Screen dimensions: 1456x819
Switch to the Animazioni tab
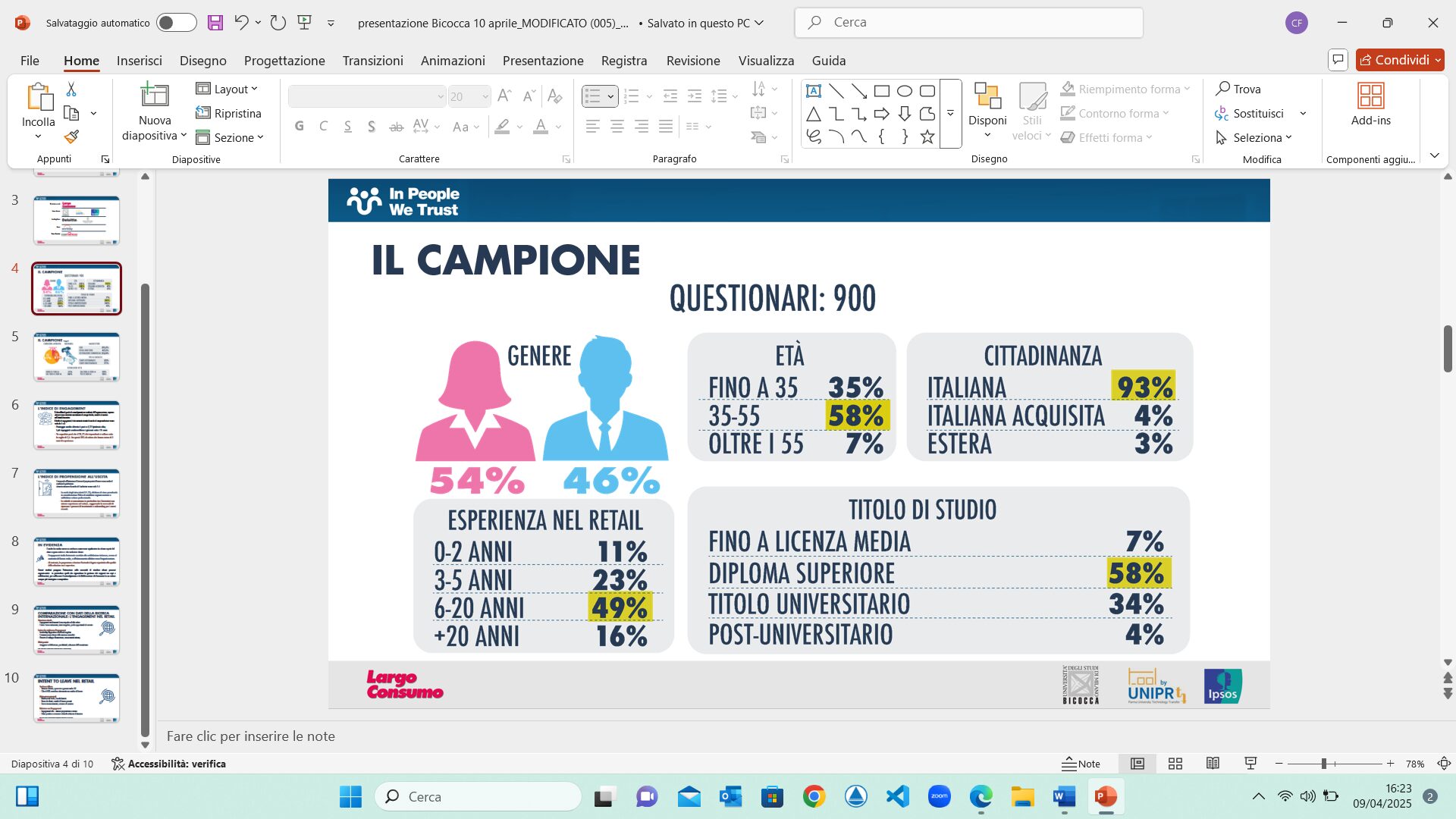(x=453, y=61)
